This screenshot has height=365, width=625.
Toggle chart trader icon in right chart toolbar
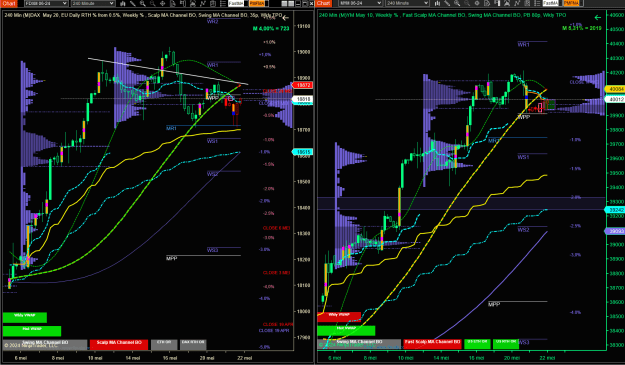(x=497, y=3)
